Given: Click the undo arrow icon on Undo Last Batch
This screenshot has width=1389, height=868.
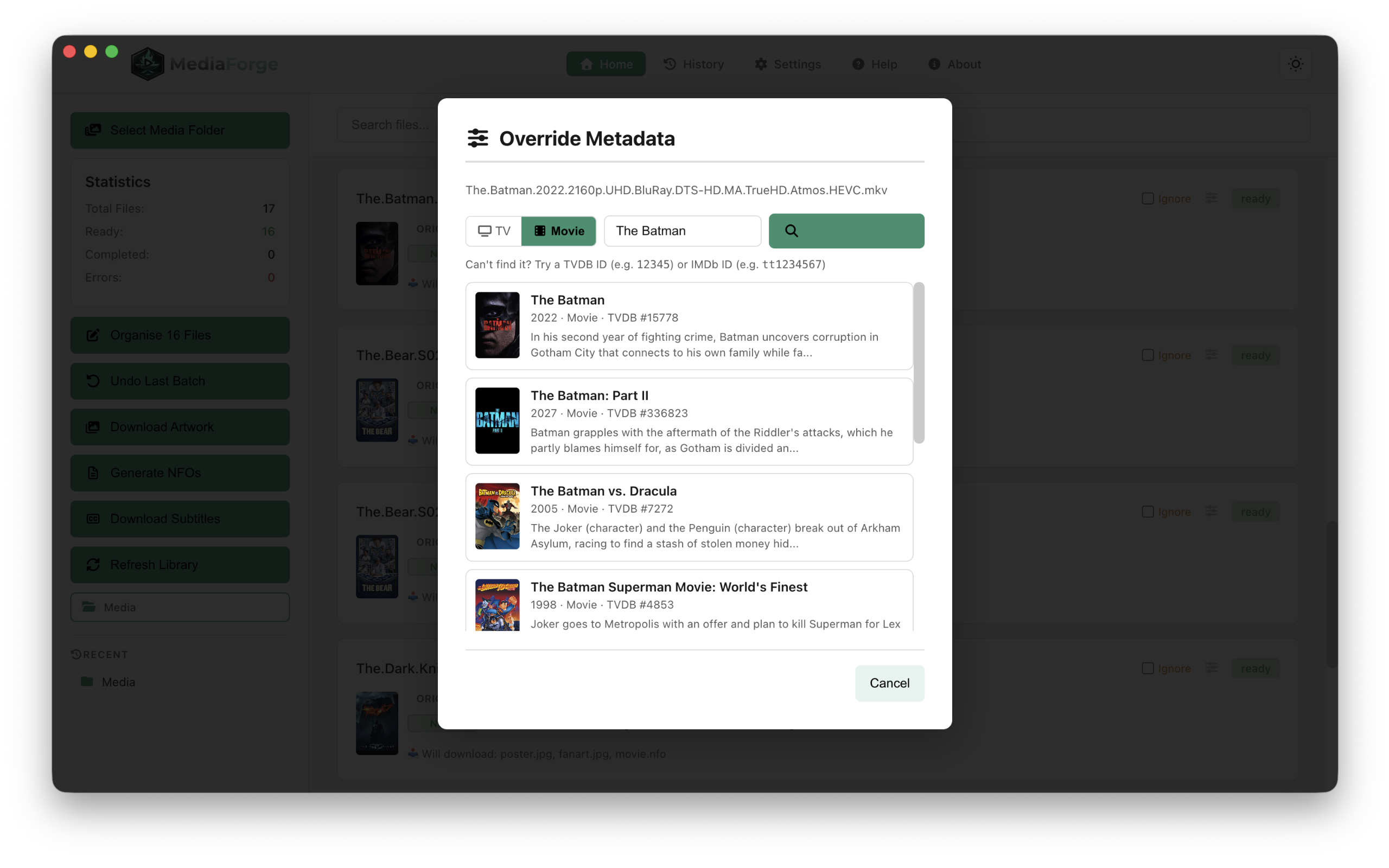Looking at the screenshot, I should click(93, 381).
